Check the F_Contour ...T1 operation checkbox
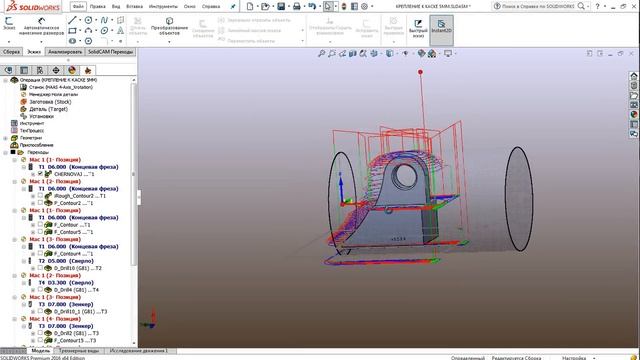This screenshot has height=360, width=640. (40, 224)
